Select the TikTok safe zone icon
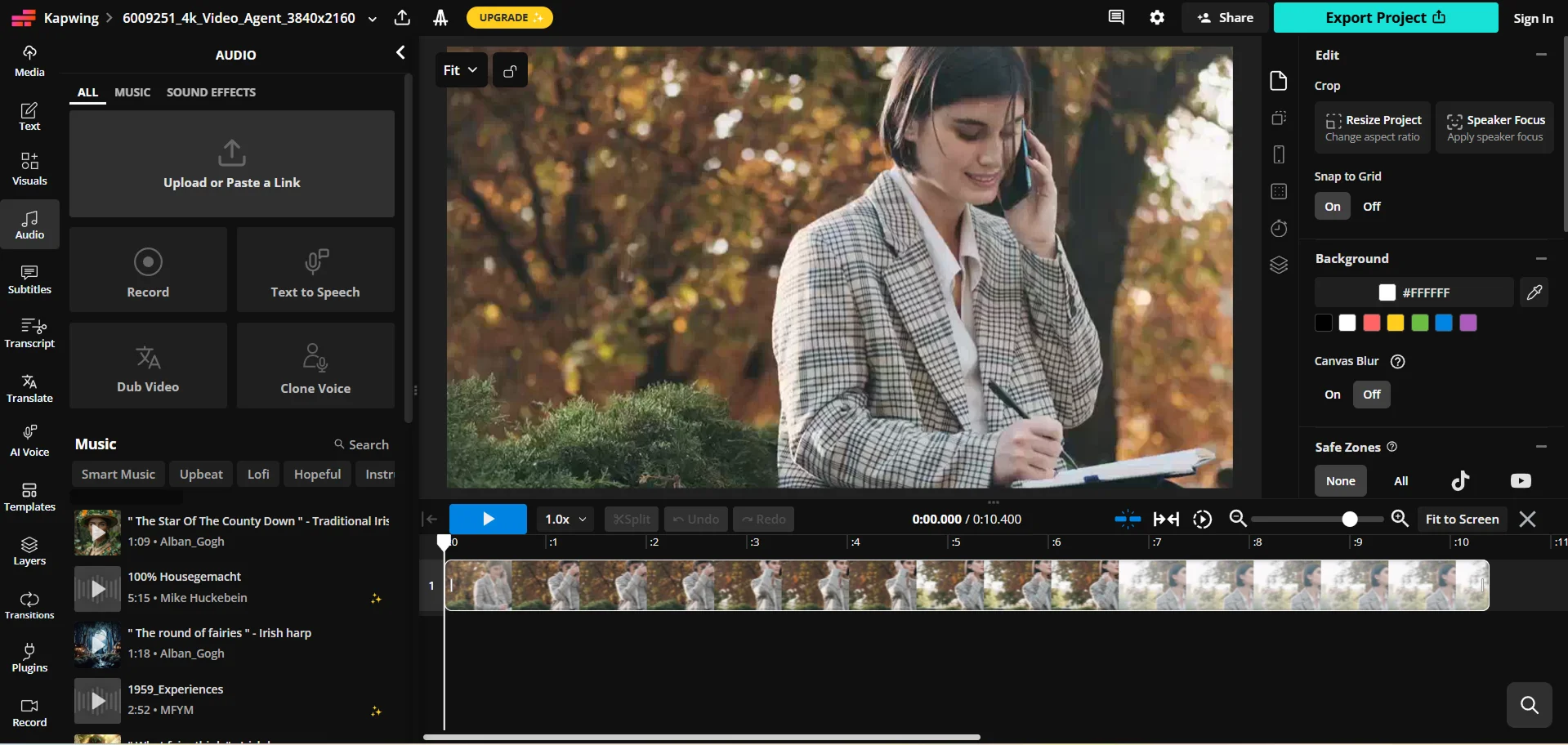 [1460, 481]
